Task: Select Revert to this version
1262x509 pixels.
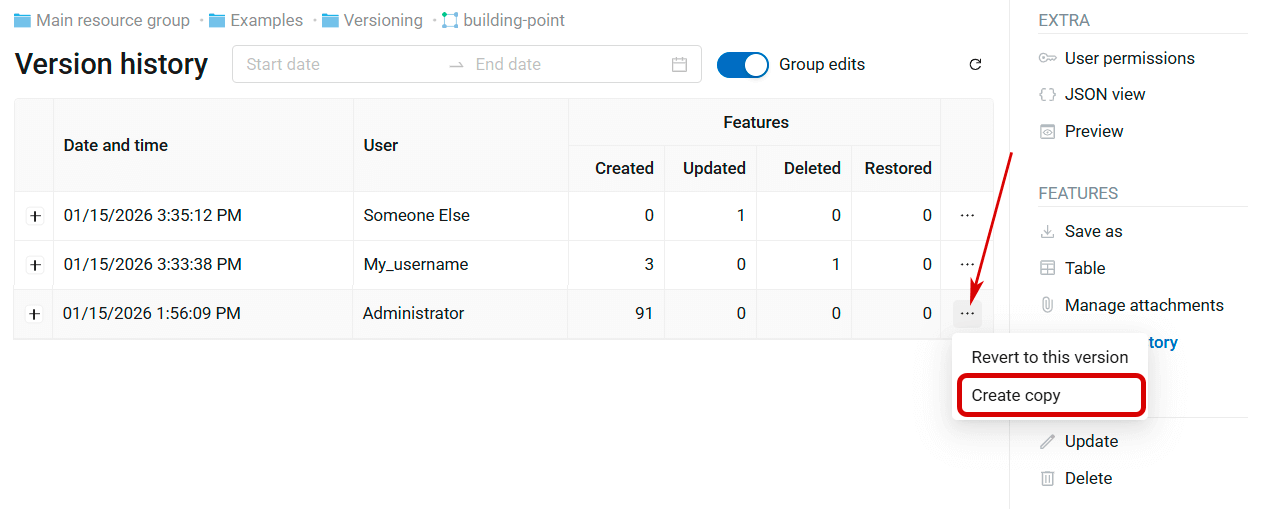Action: click(x=1049, y=357)
